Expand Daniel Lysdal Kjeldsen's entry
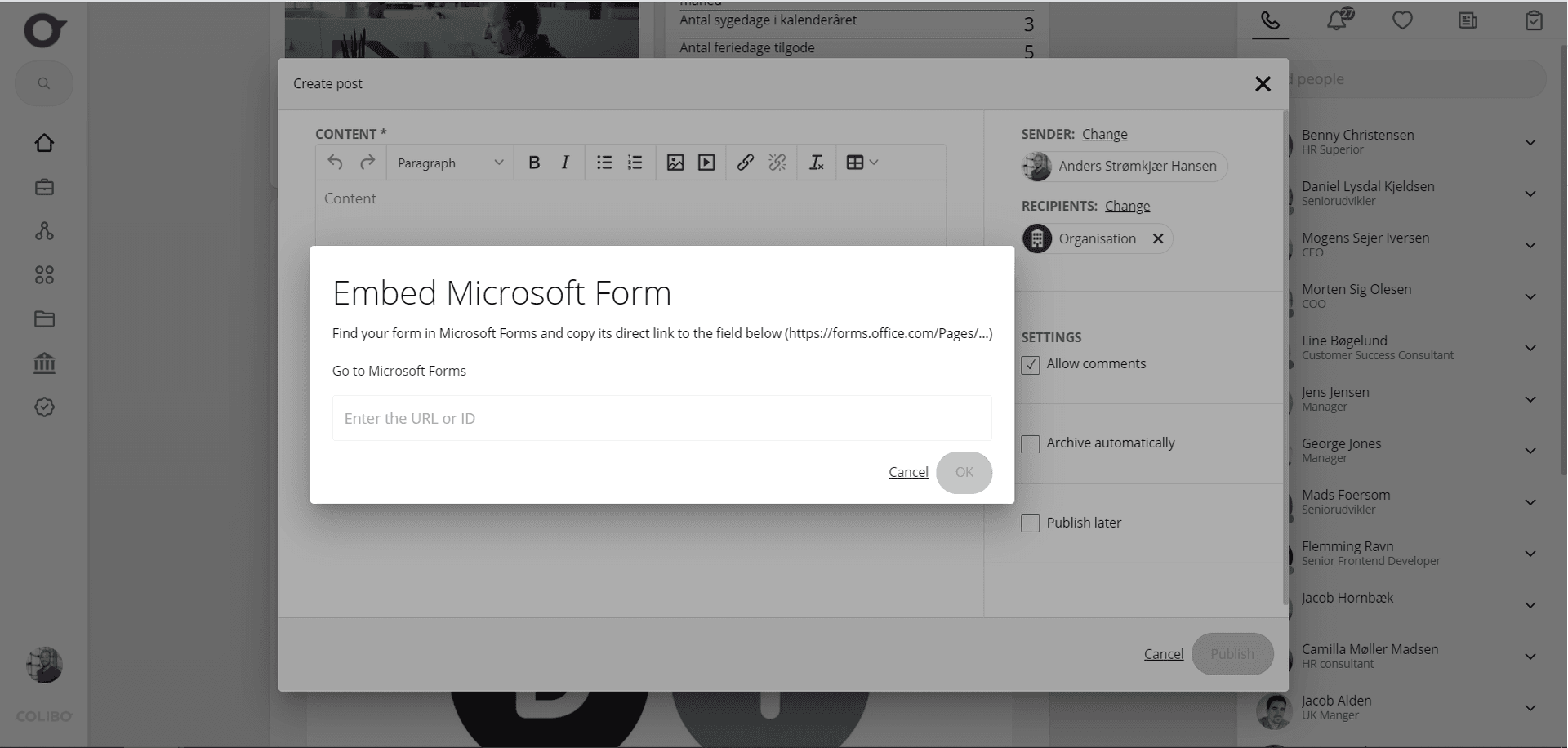Screen dimensions: 1568x748 pyautogui.click(x=1530, y=194)
